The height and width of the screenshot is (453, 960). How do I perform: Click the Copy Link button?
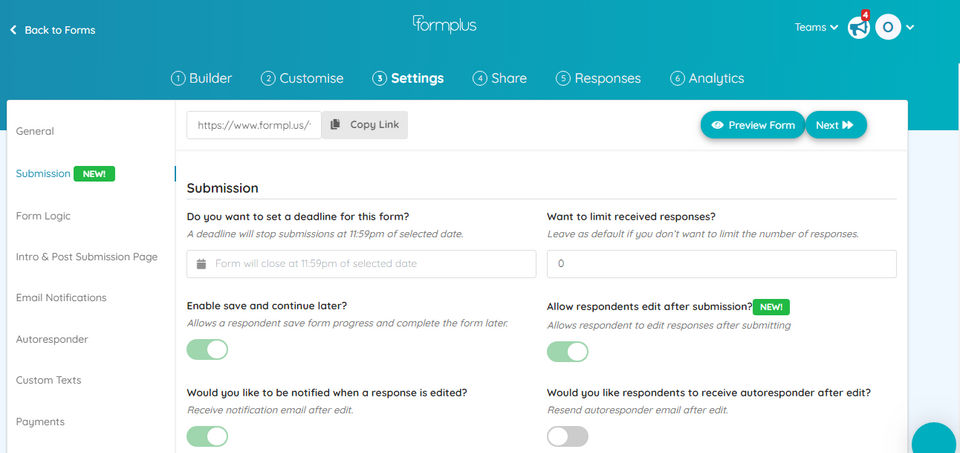(365, 125)
